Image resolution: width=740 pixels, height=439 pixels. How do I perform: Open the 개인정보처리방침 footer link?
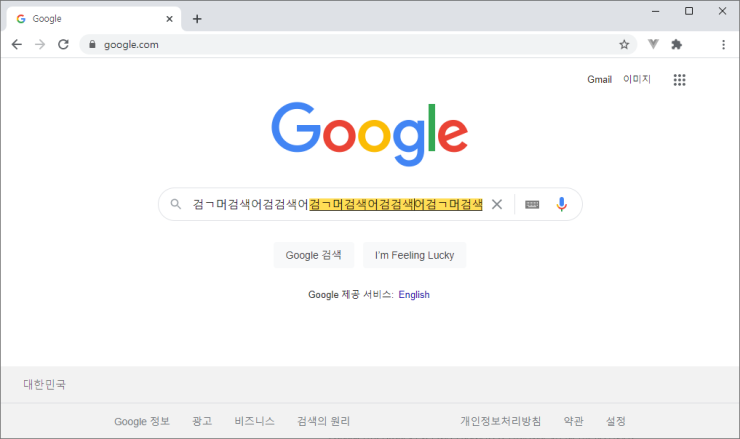(500, 421)
